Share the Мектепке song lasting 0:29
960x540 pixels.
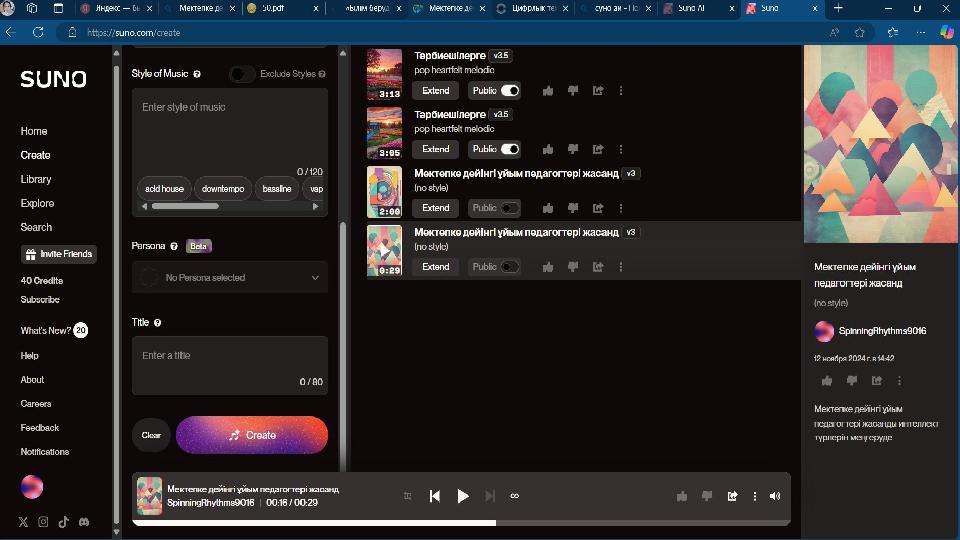[598, 267]
